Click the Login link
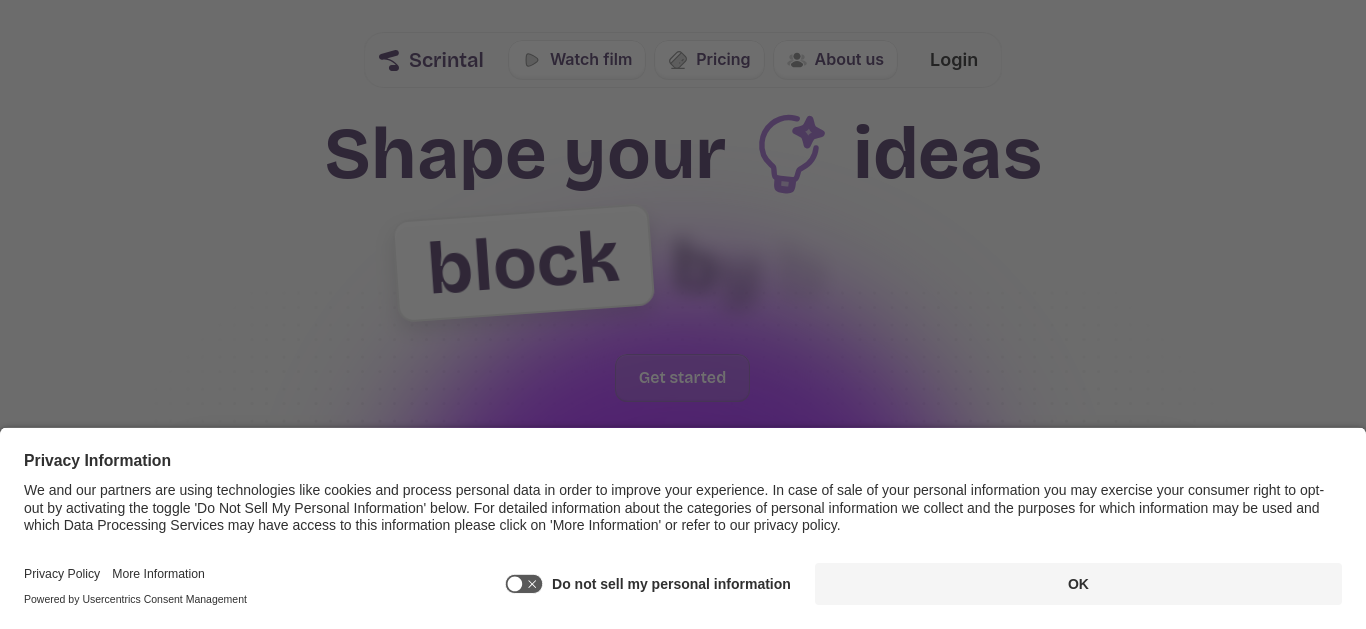This screenshot has width=1366, height=629. point(954,60)
